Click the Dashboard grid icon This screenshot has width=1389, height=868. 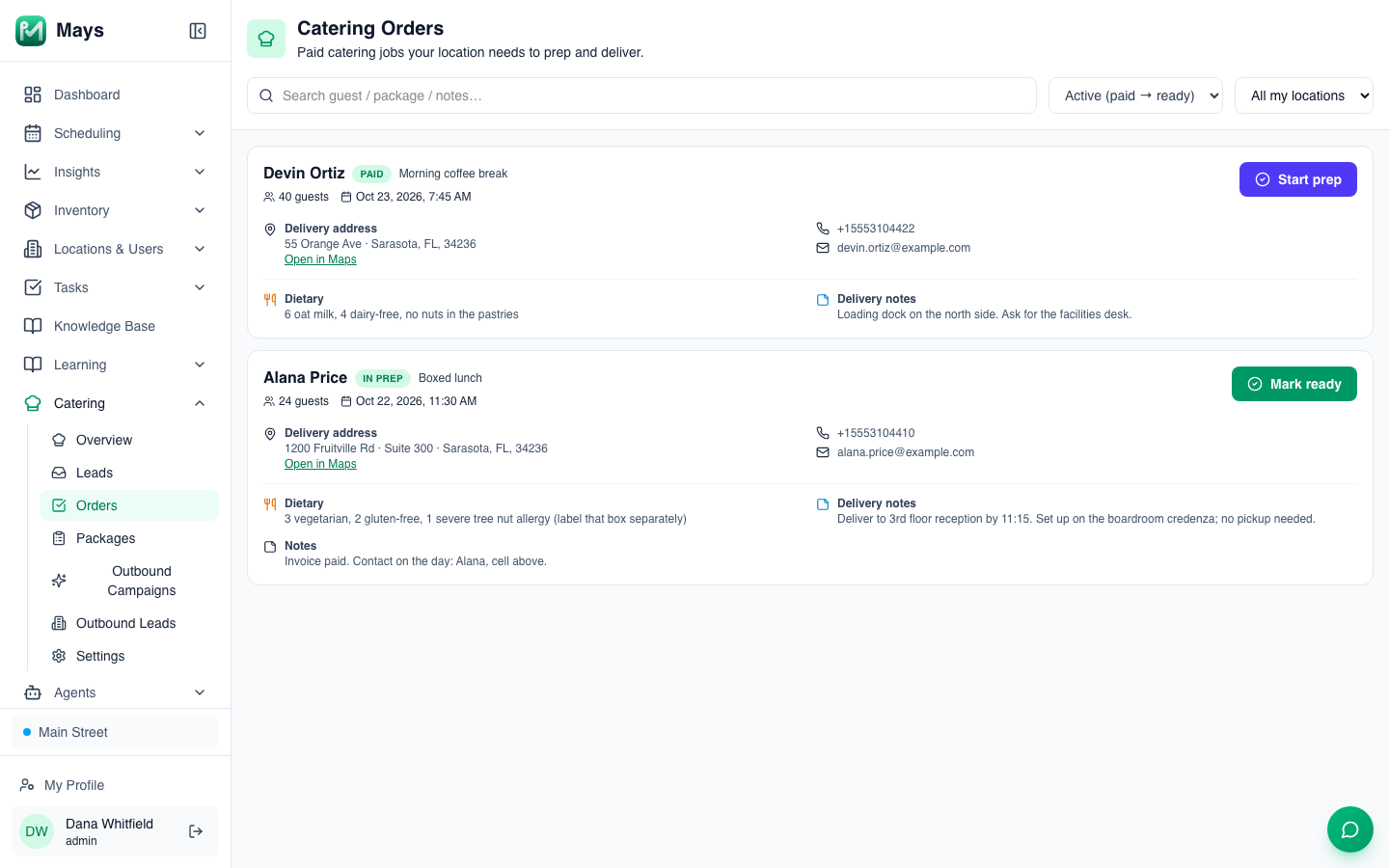point(33,95)
